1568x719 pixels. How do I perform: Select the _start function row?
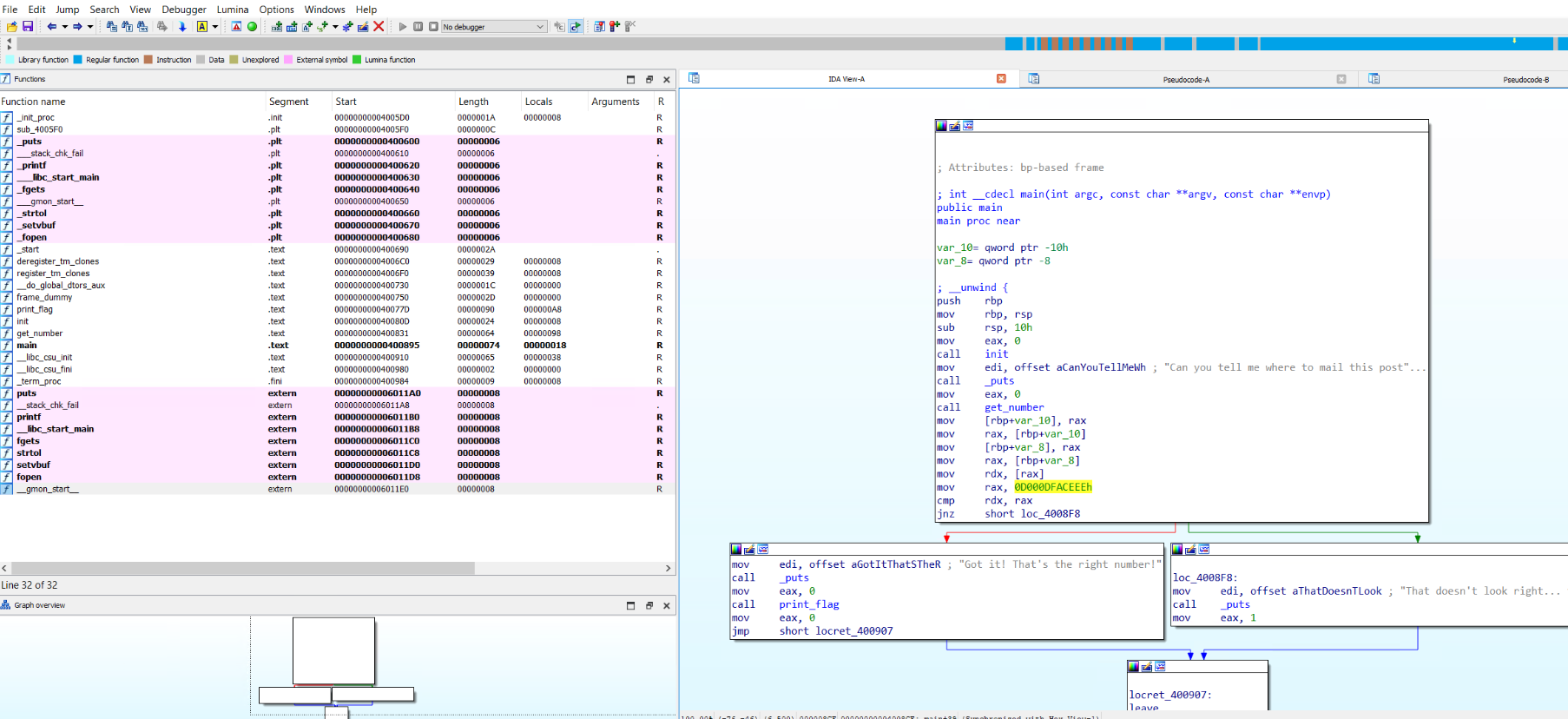click(x=337, y=249)
